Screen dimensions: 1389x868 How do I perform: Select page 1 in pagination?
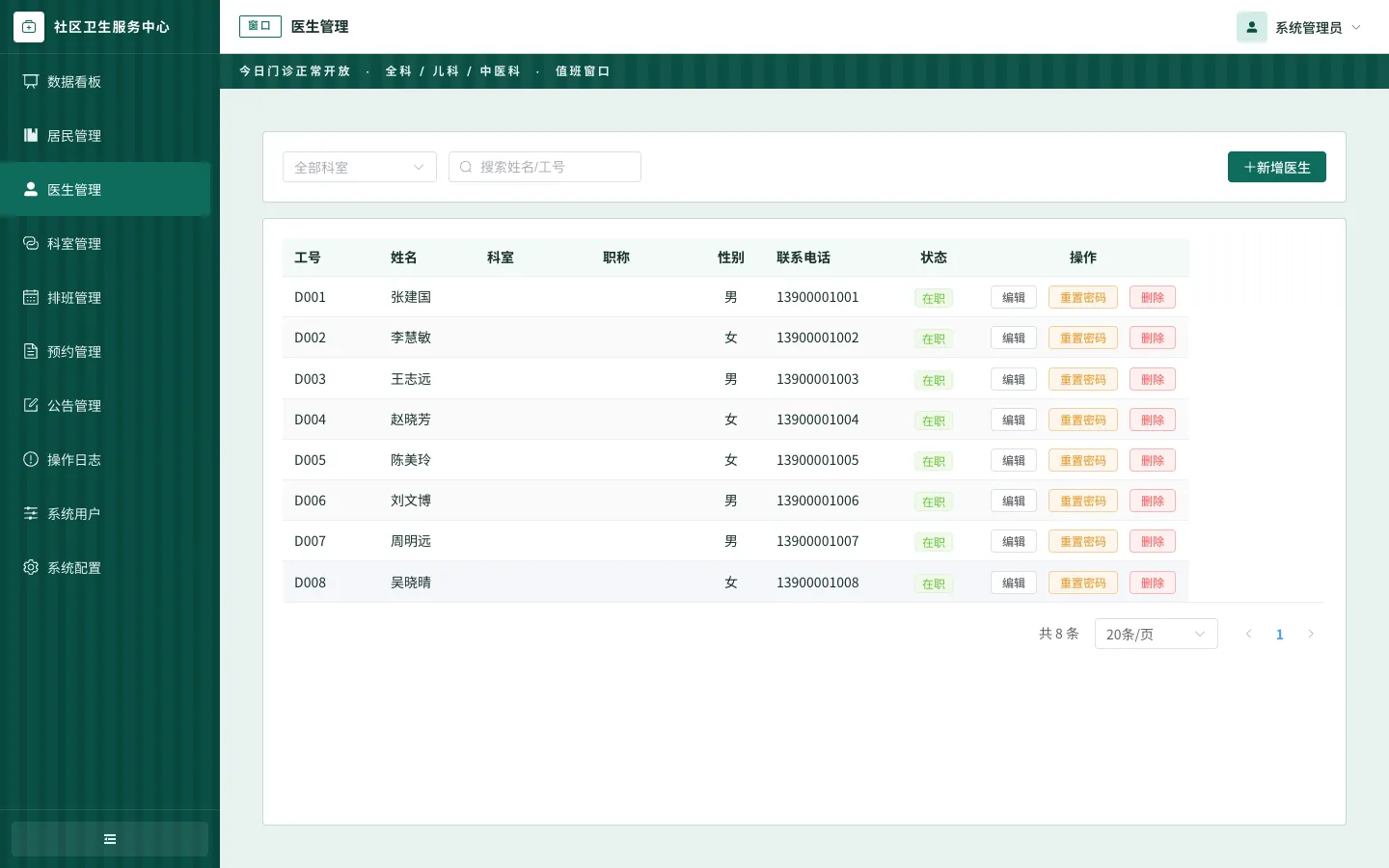click(x=1280, y=634)
